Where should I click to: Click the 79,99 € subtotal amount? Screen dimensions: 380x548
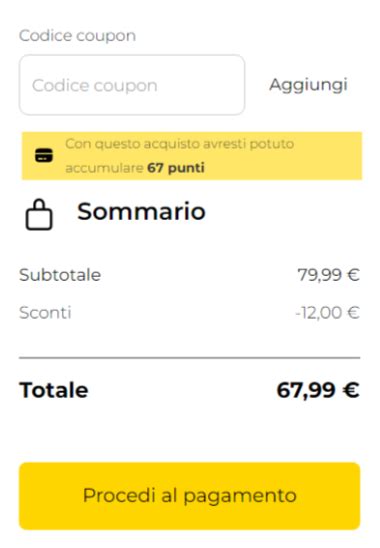[x=328, y=275]
